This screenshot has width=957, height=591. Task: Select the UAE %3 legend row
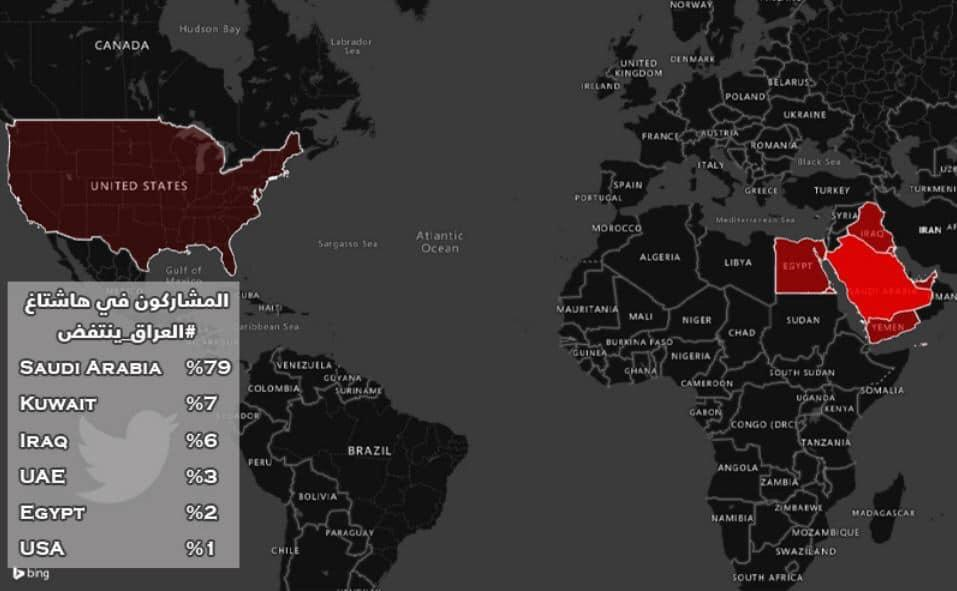[x=124, y=476]
